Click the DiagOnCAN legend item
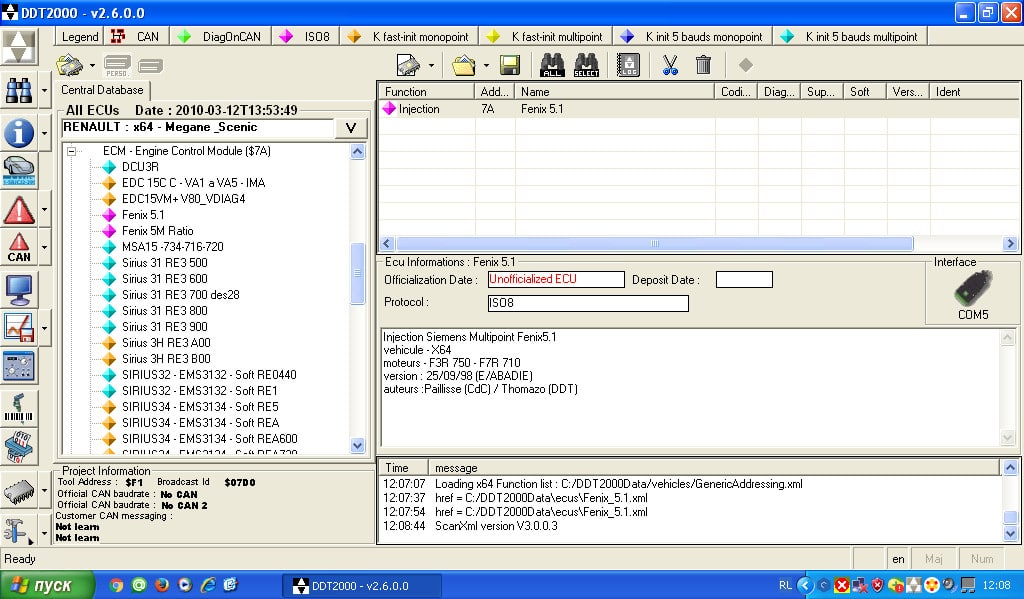This screenshot has height=599, width=1024. click(219, 37)
